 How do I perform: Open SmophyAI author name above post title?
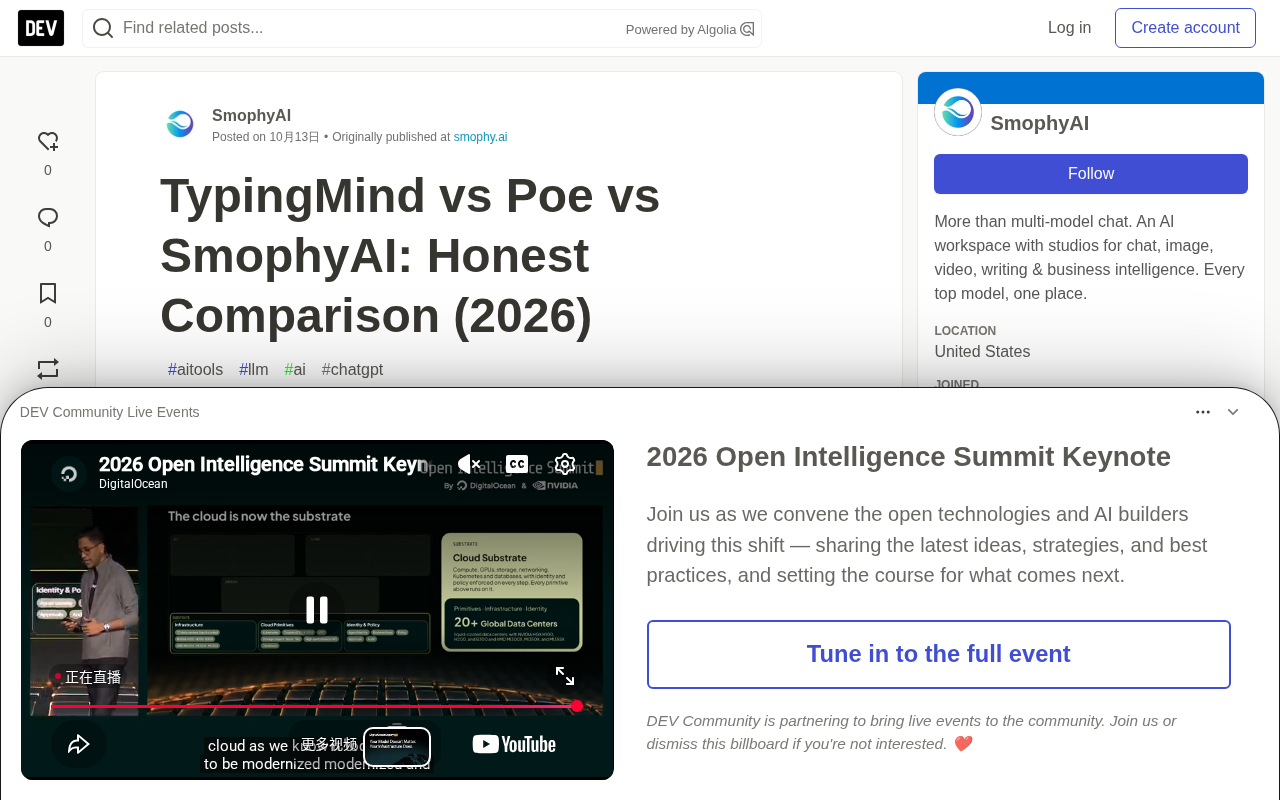point(251,116)
